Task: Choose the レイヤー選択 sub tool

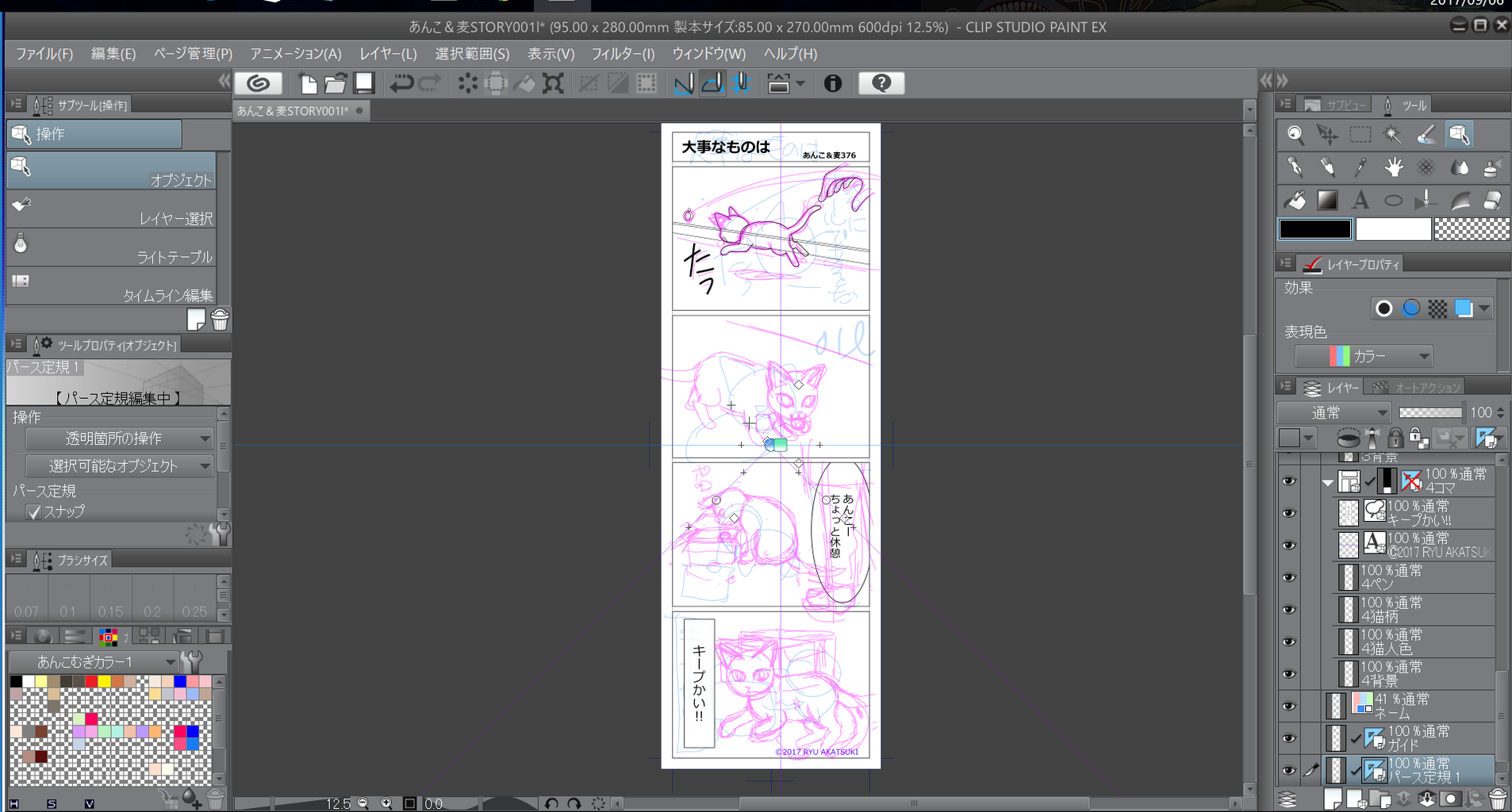Action: 111,209
